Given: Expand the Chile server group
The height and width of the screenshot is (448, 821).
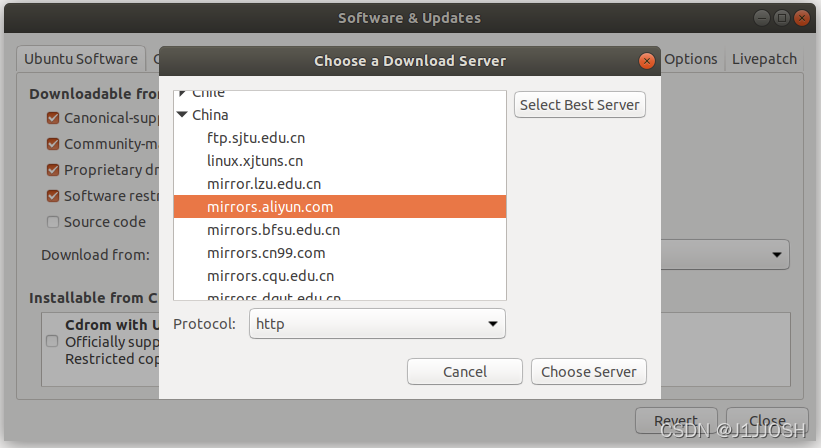Looking at the screenshot, I should [x=182, y=93].
